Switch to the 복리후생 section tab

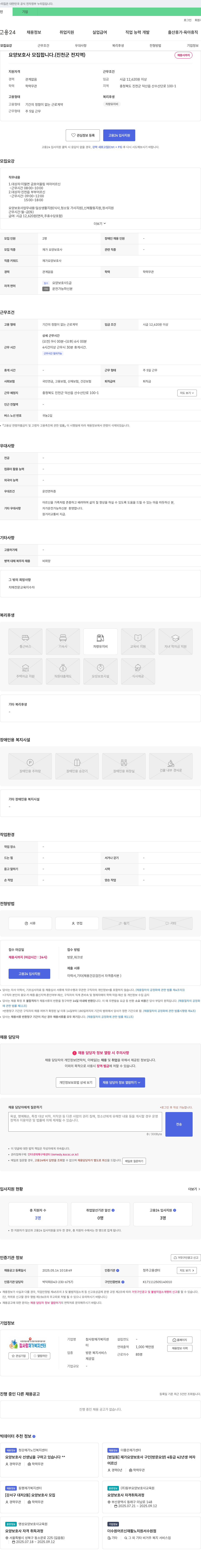(x=118, y=46)
